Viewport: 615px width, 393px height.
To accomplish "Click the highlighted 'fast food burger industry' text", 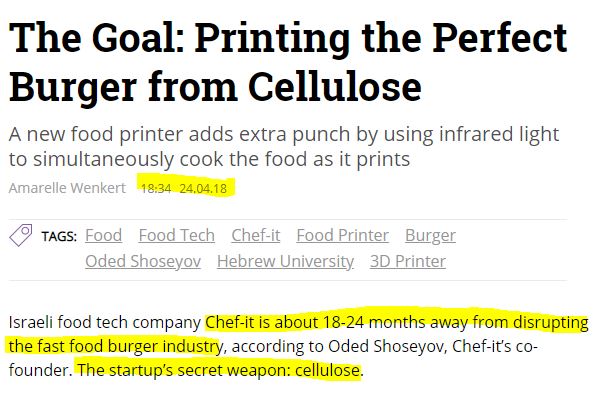I will (131, 346).
